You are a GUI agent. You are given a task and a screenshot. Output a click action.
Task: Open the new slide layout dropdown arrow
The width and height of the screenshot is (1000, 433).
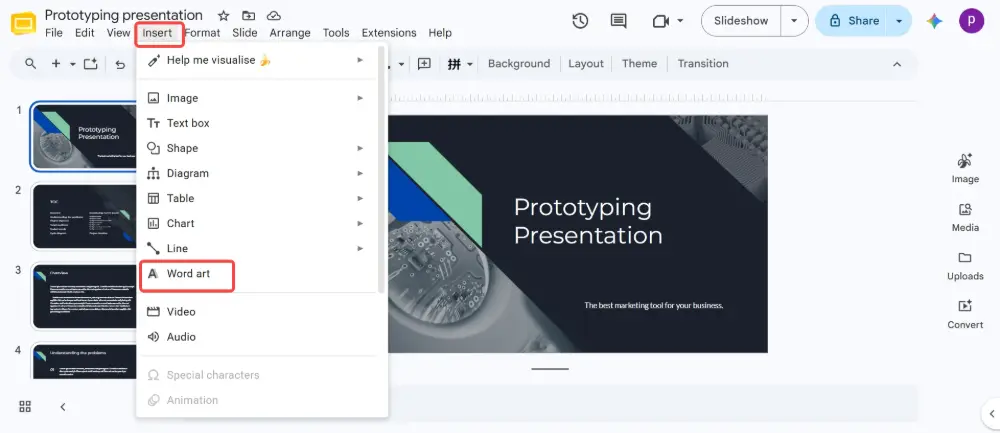(x=73, y=64)
